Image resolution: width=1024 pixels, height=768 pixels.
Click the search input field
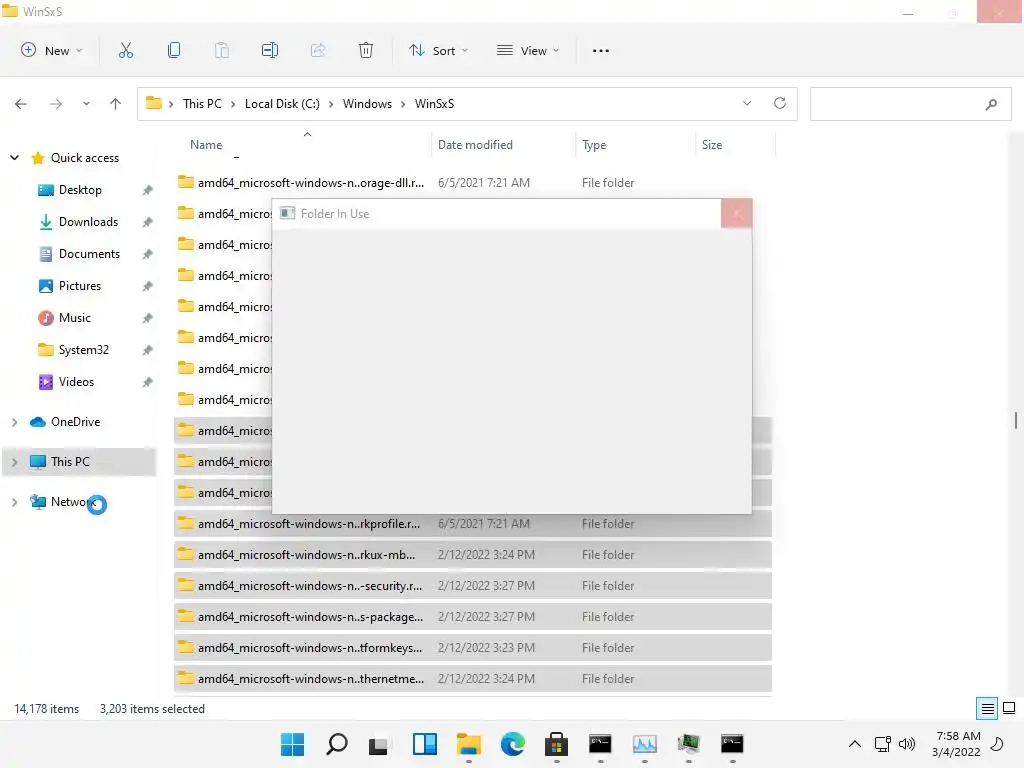point(910,104)
